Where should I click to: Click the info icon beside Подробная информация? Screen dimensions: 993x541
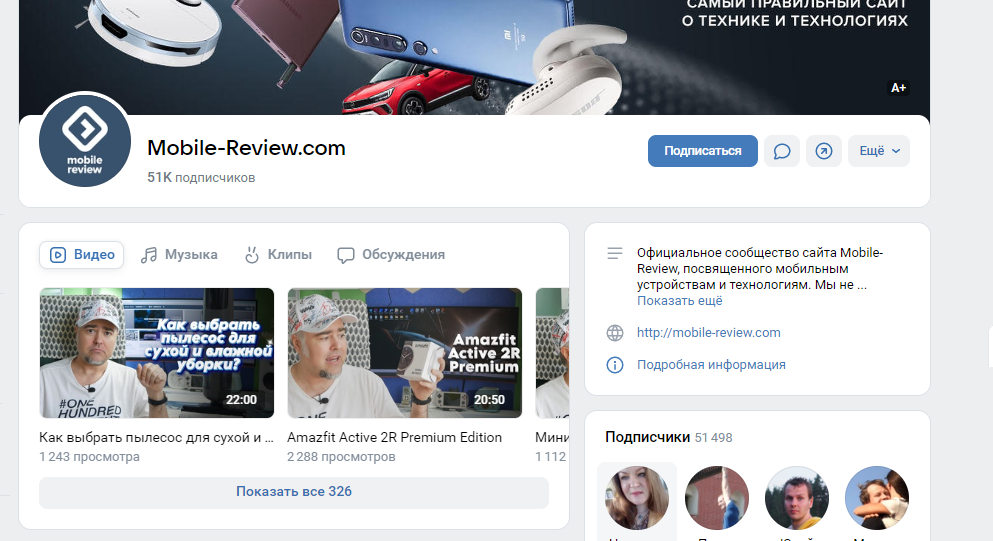click(x=615, y=365)
